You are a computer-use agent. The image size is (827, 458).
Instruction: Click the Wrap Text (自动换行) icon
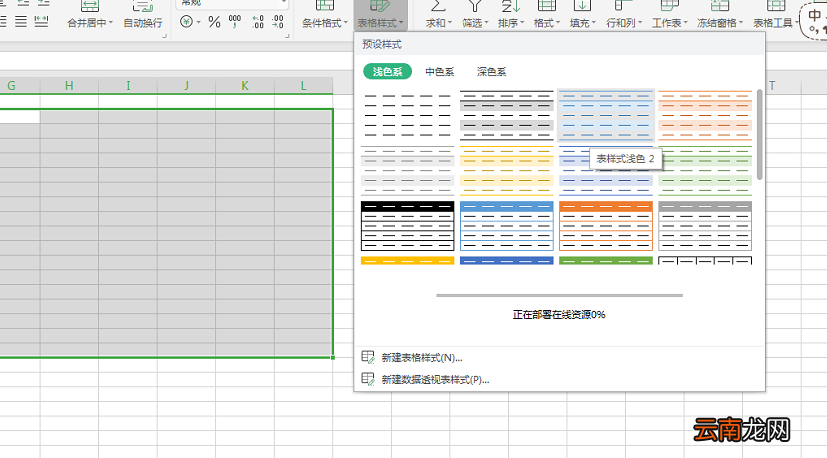(x=142, y=6)
